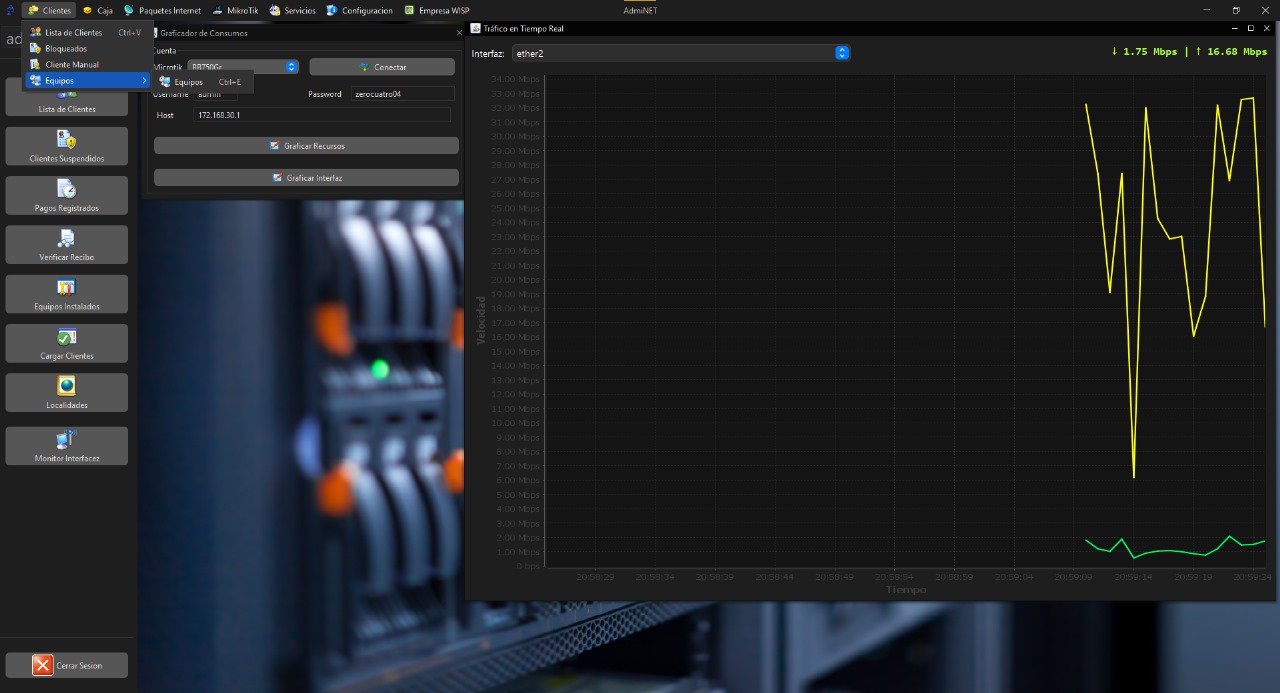This screenshot has height=693, width=1280.
Task: Click the Empresa WISP icon in menu bar
Action: (410, 10)
